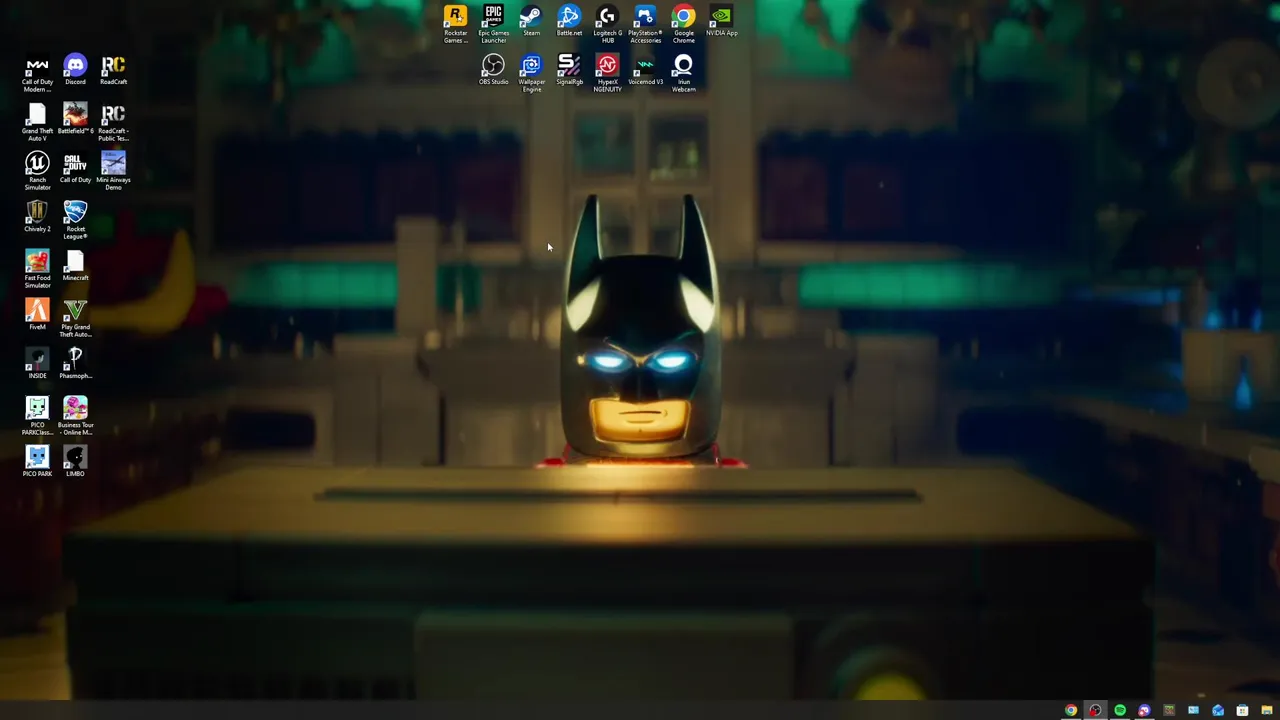Select the Grand Theft Auto V file icon
Screen dimensions: 1280x720
pos(37,122)
